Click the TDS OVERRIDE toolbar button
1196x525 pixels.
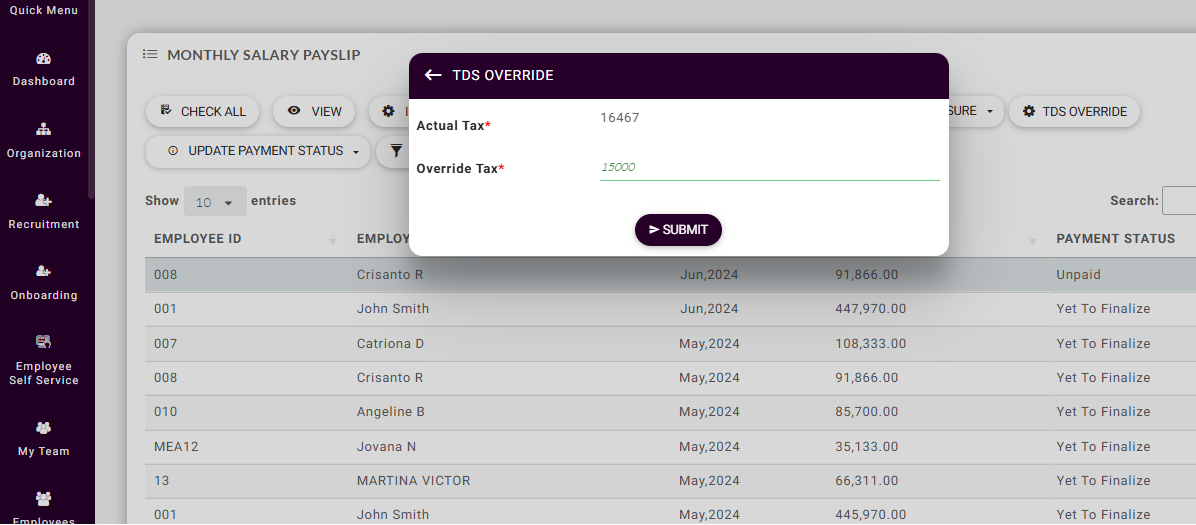pos(1074,112)
